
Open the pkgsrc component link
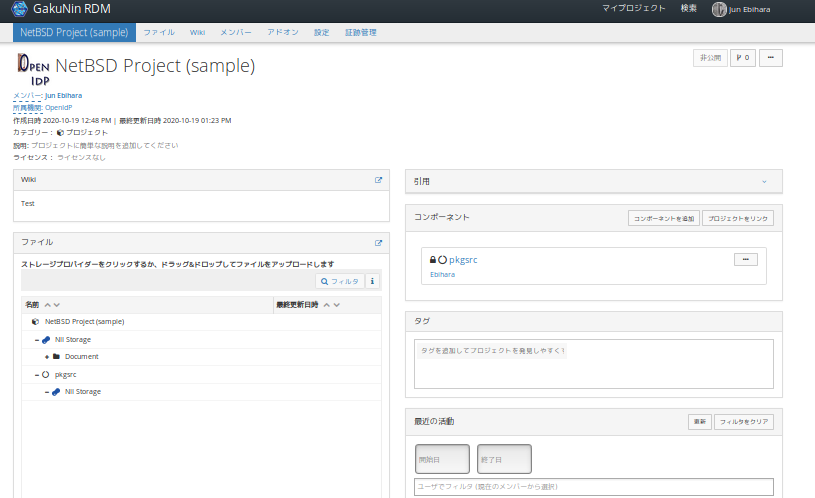point(463,259)
